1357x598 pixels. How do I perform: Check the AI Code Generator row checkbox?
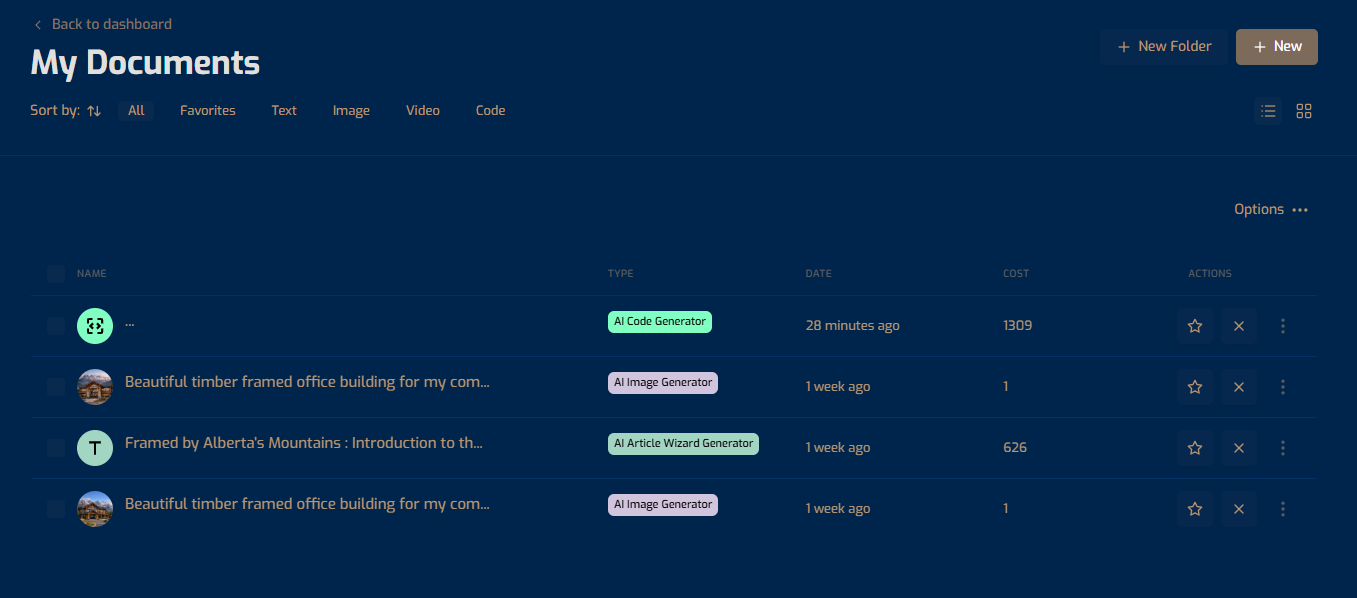pos(56,326)
